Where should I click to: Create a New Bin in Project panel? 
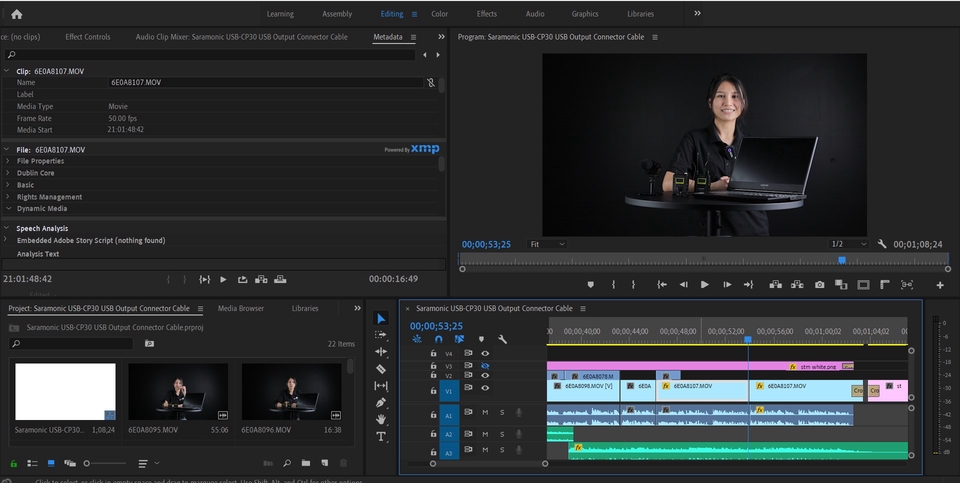pos(306,463)
